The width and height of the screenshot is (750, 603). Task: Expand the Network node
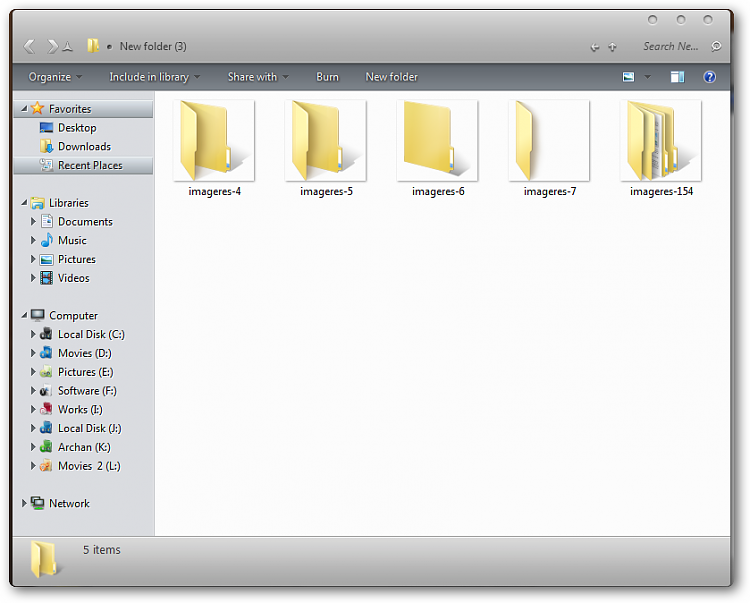pyautogui.click(x=24, y=503)
